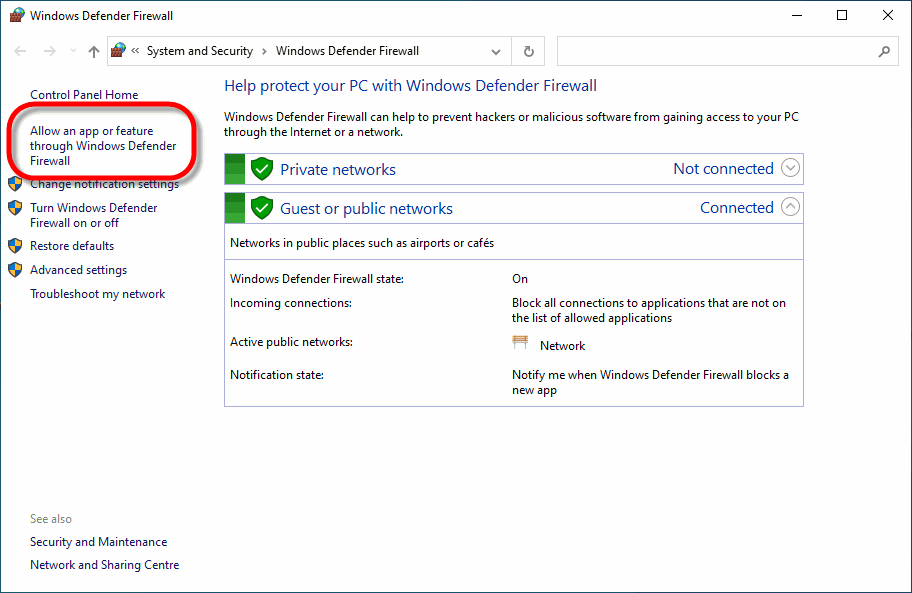Click the firewall icon in the address bar
This screenshot has width=912, height=593.
[120, 51]
